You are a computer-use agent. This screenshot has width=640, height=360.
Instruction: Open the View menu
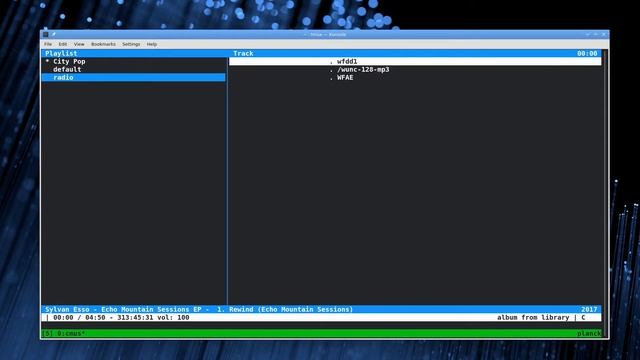[x=79, y=44]
